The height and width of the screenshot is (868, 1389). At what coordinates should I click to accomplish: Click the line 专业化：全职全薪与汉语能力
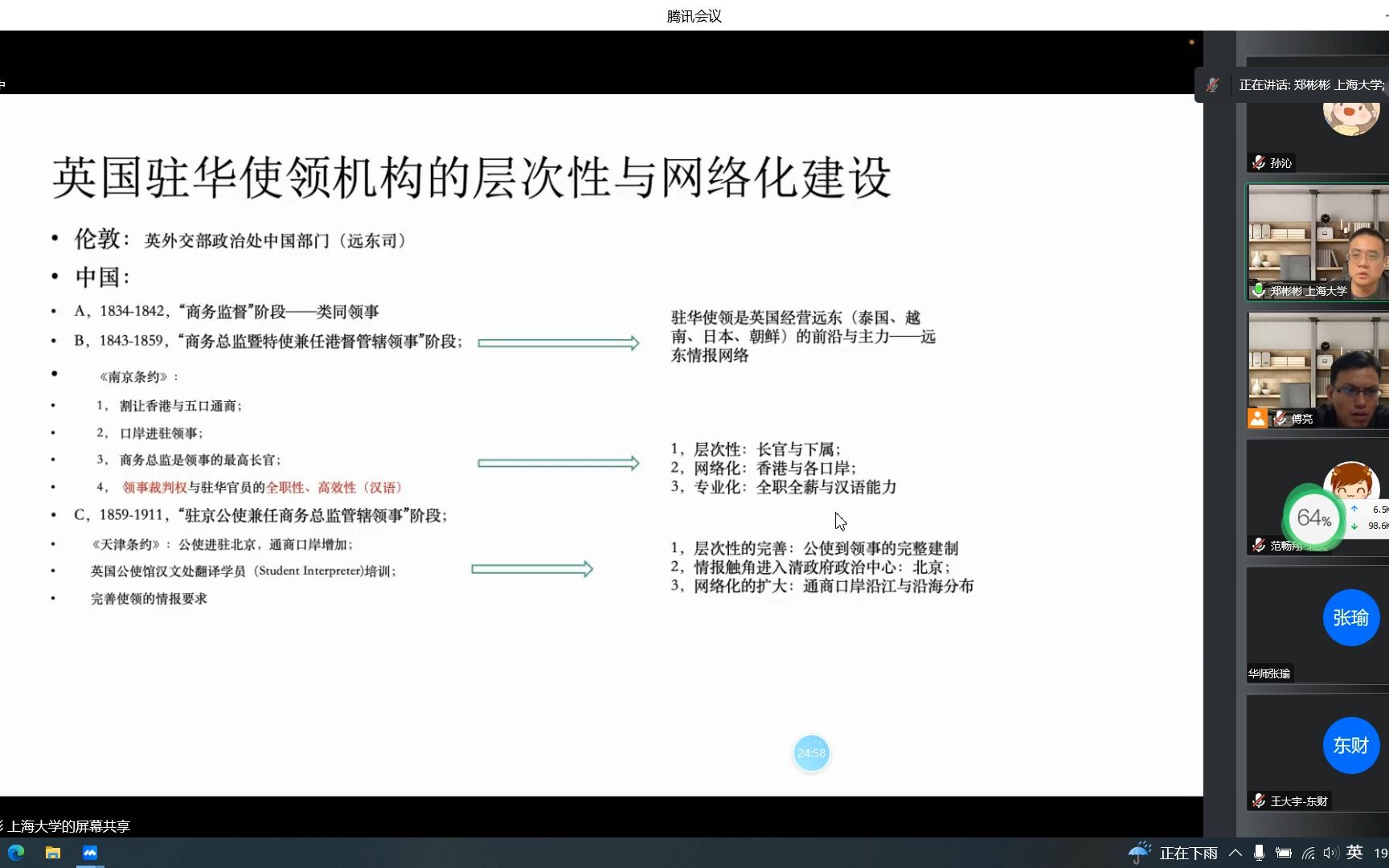784,487
